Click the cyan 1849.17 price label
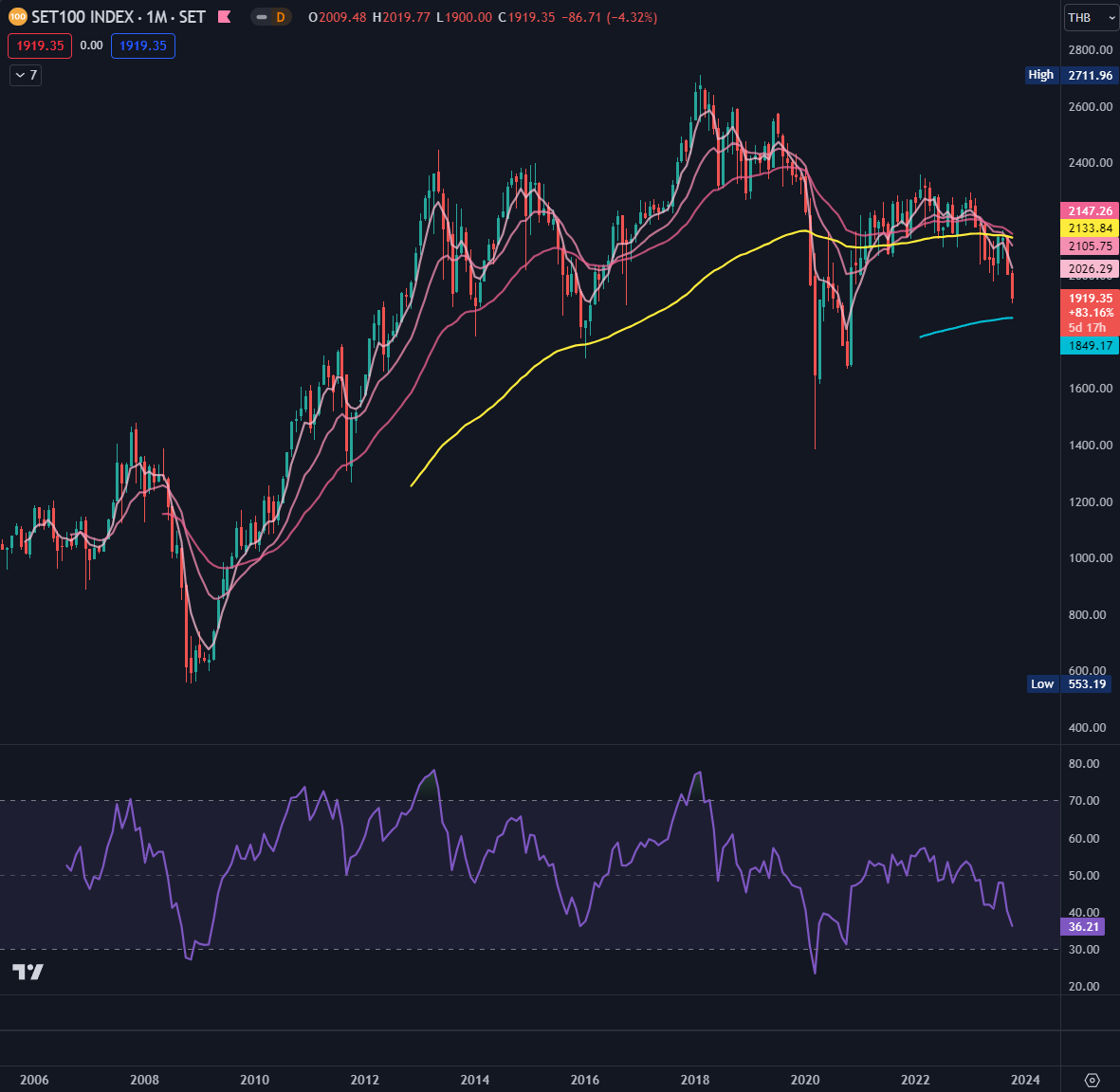The width and height of the screenshot is (1120, 1092). pos(1090,346)
